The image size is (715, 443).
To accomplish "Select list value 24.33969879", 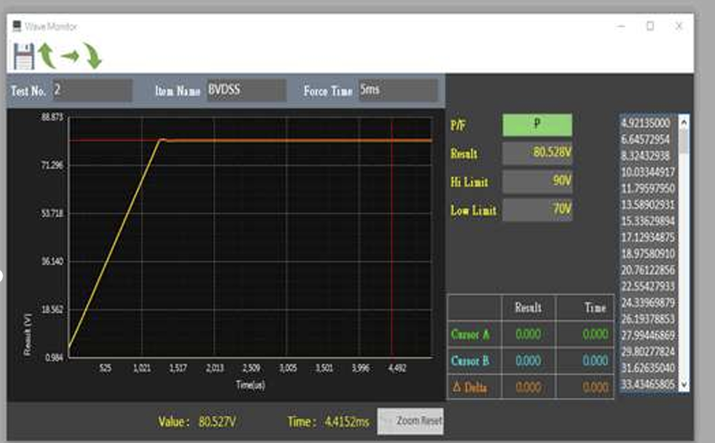I will [x=648, y=303].
